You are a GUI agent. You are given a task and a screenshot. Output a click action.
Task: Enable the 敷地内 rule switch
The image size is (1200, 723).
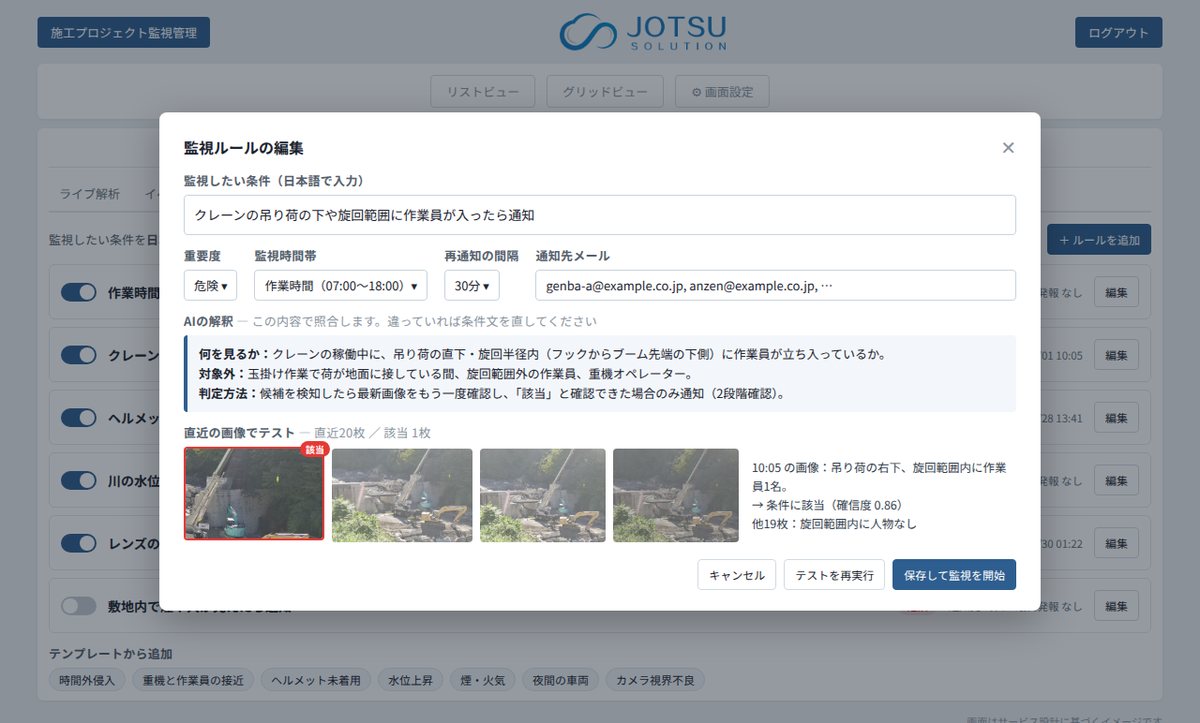[79, 606]
